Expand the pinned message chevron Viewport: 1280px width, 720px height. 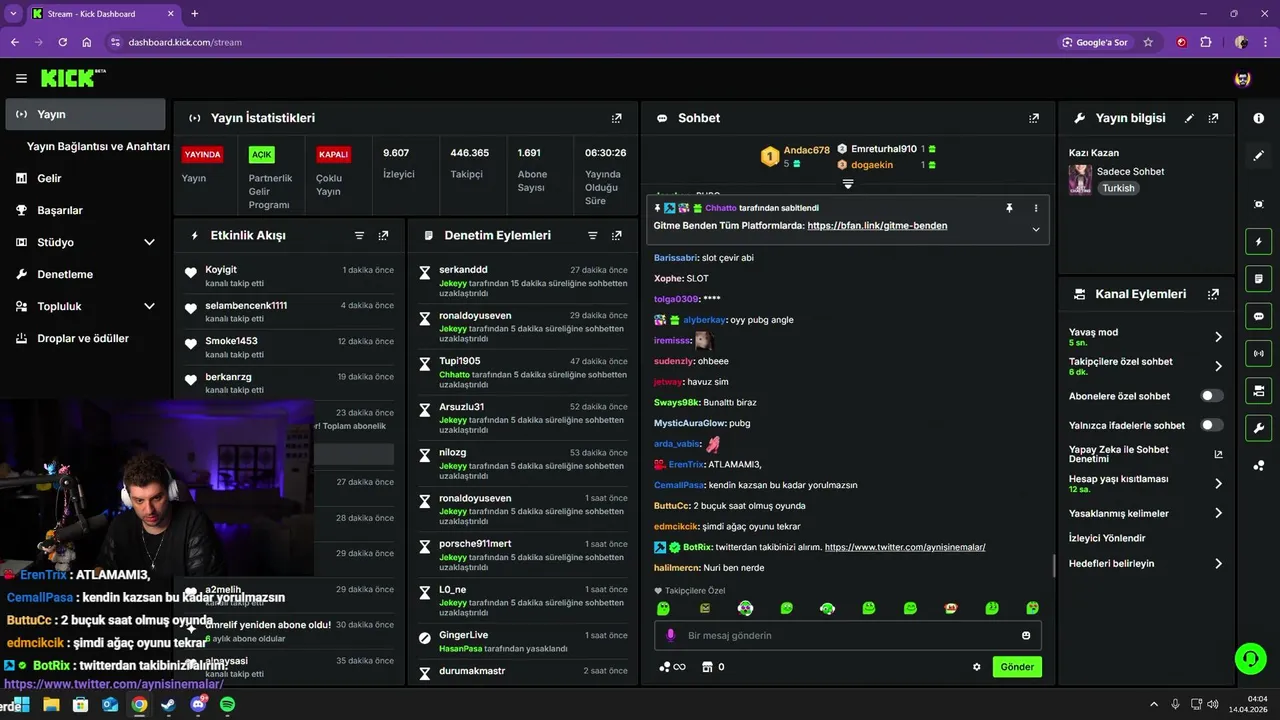1036,229
